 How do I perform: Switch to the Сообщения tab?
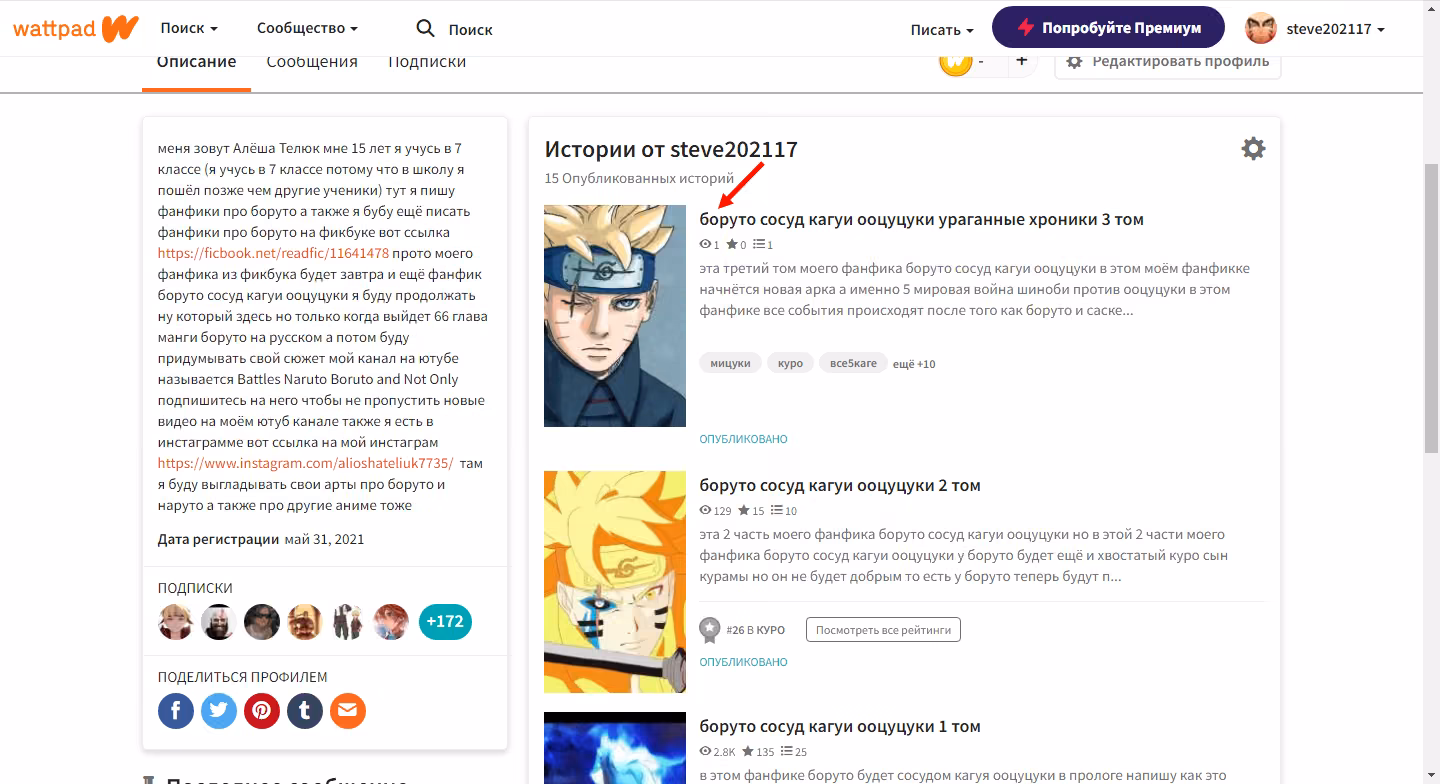click(x=312, y=62)
